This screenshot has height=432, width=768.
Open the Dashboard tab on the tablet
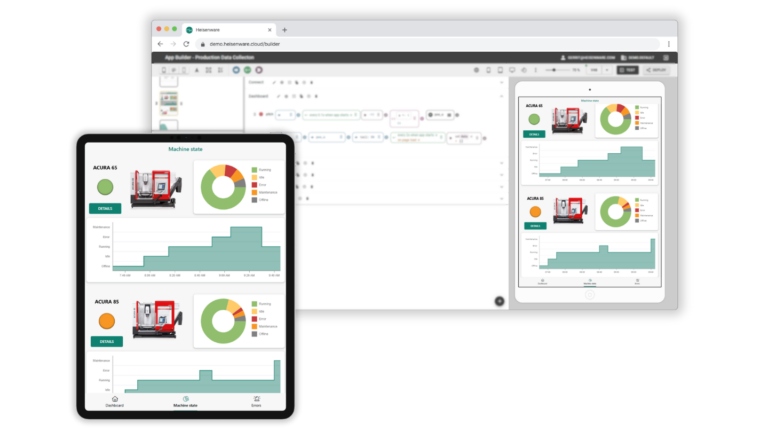coord(115,401)
